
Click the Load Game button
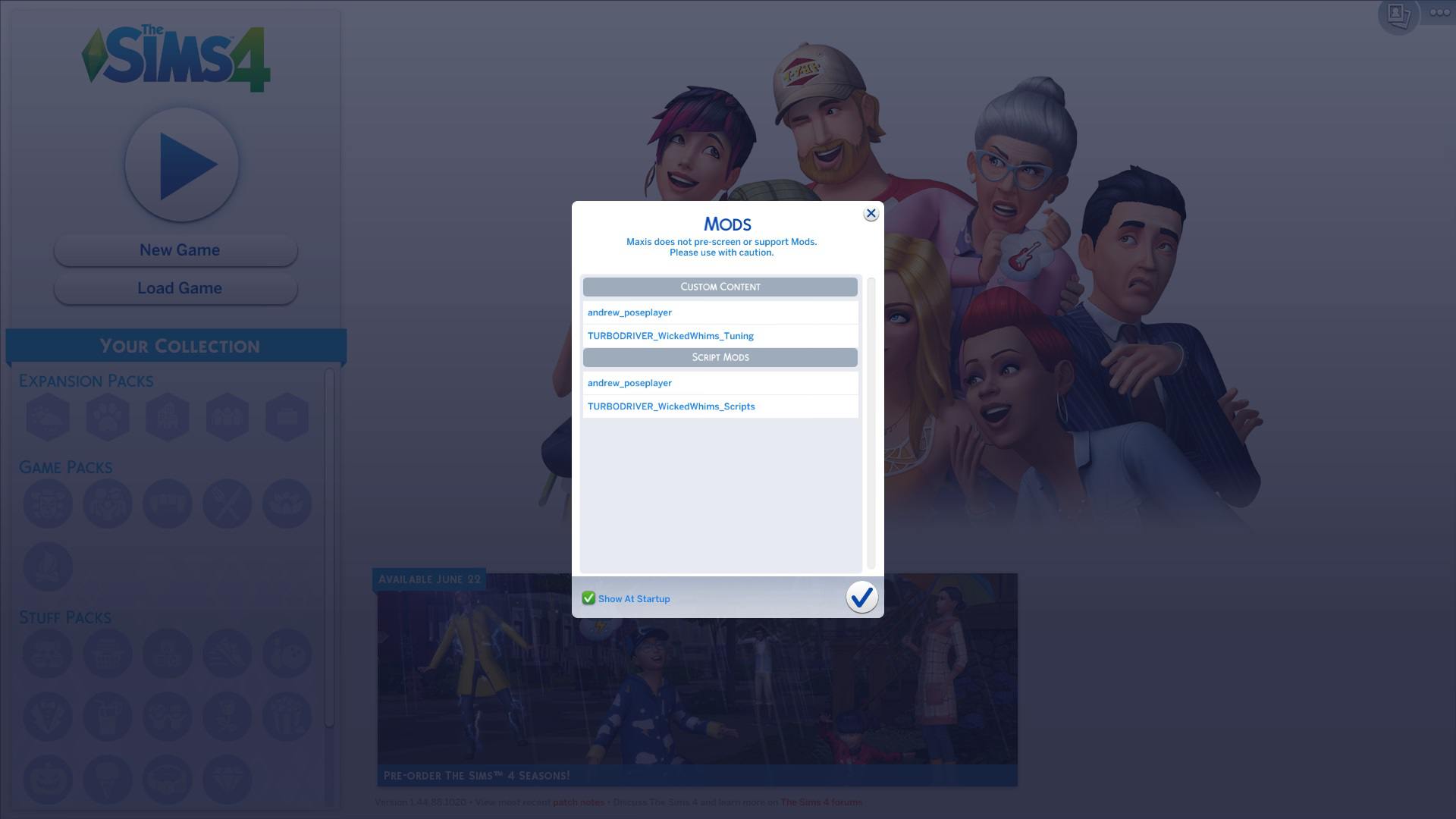point(176,288)
